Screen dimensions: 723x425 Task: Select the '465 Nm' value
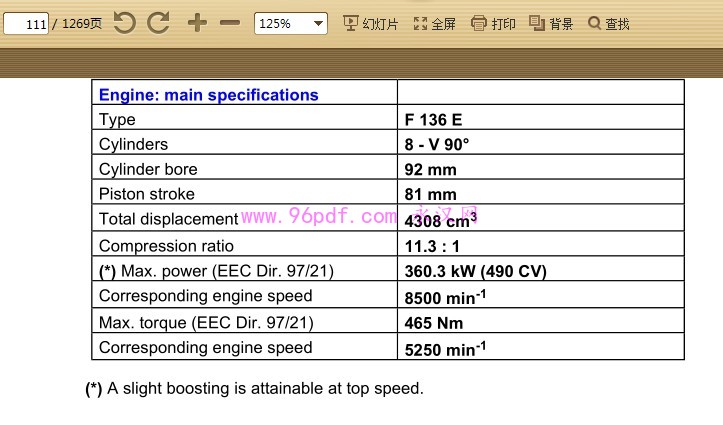tap(434, 323)
